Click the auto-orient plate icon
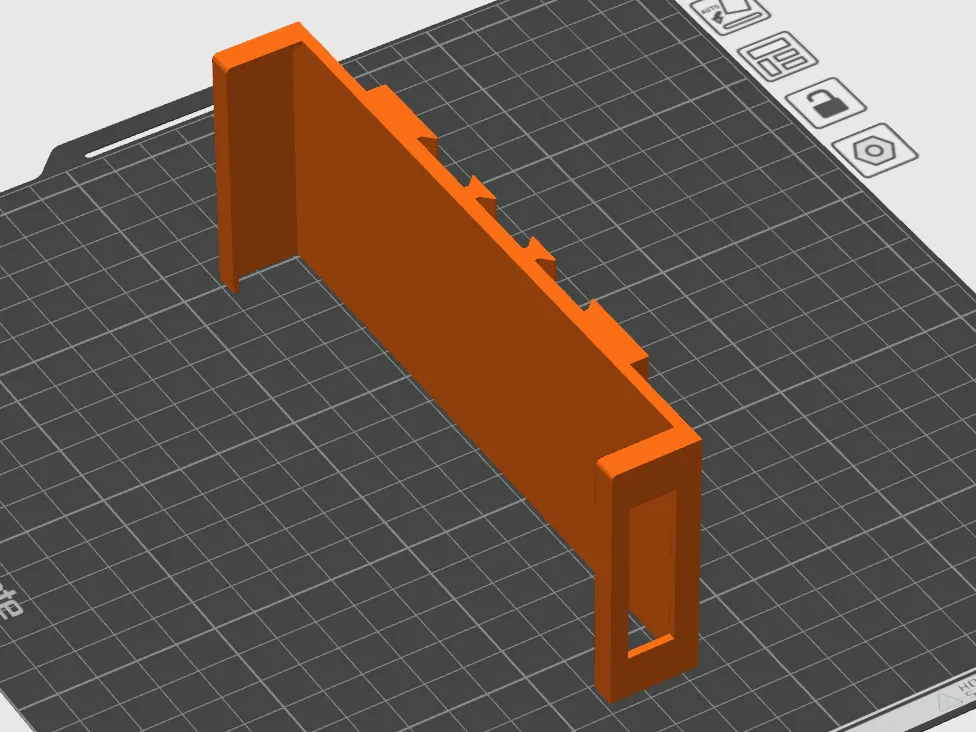976x732 pixels. 730,14
